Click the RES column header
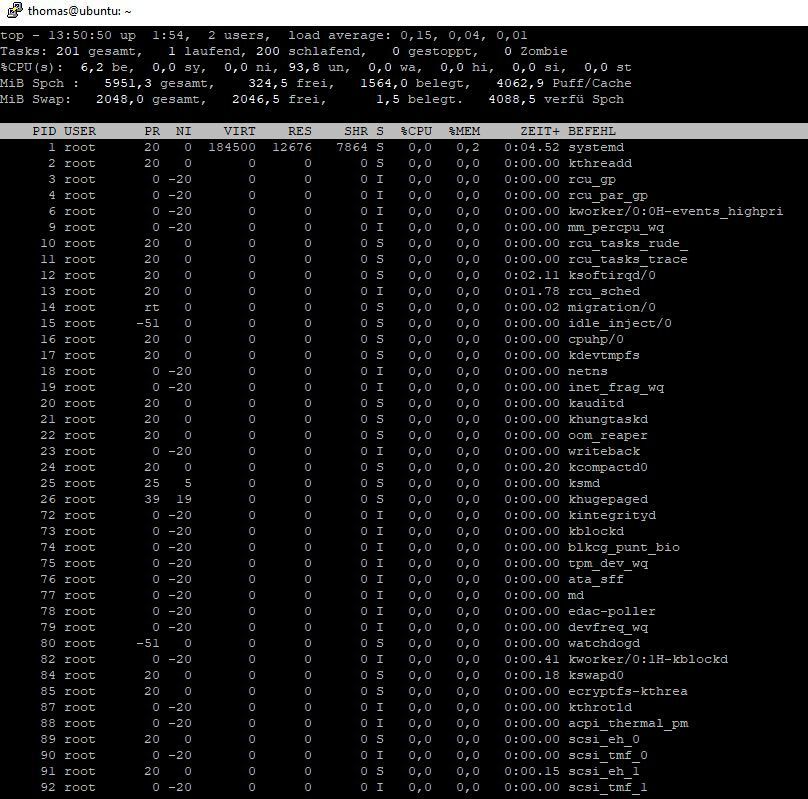Viewport: 808px width, 799px height. point(299,131)
